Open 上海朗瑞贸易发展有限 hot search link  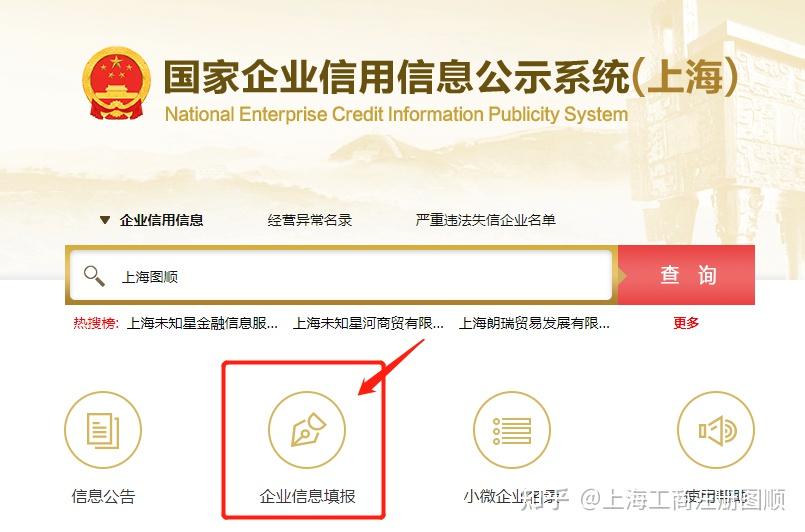coord(534,323)
